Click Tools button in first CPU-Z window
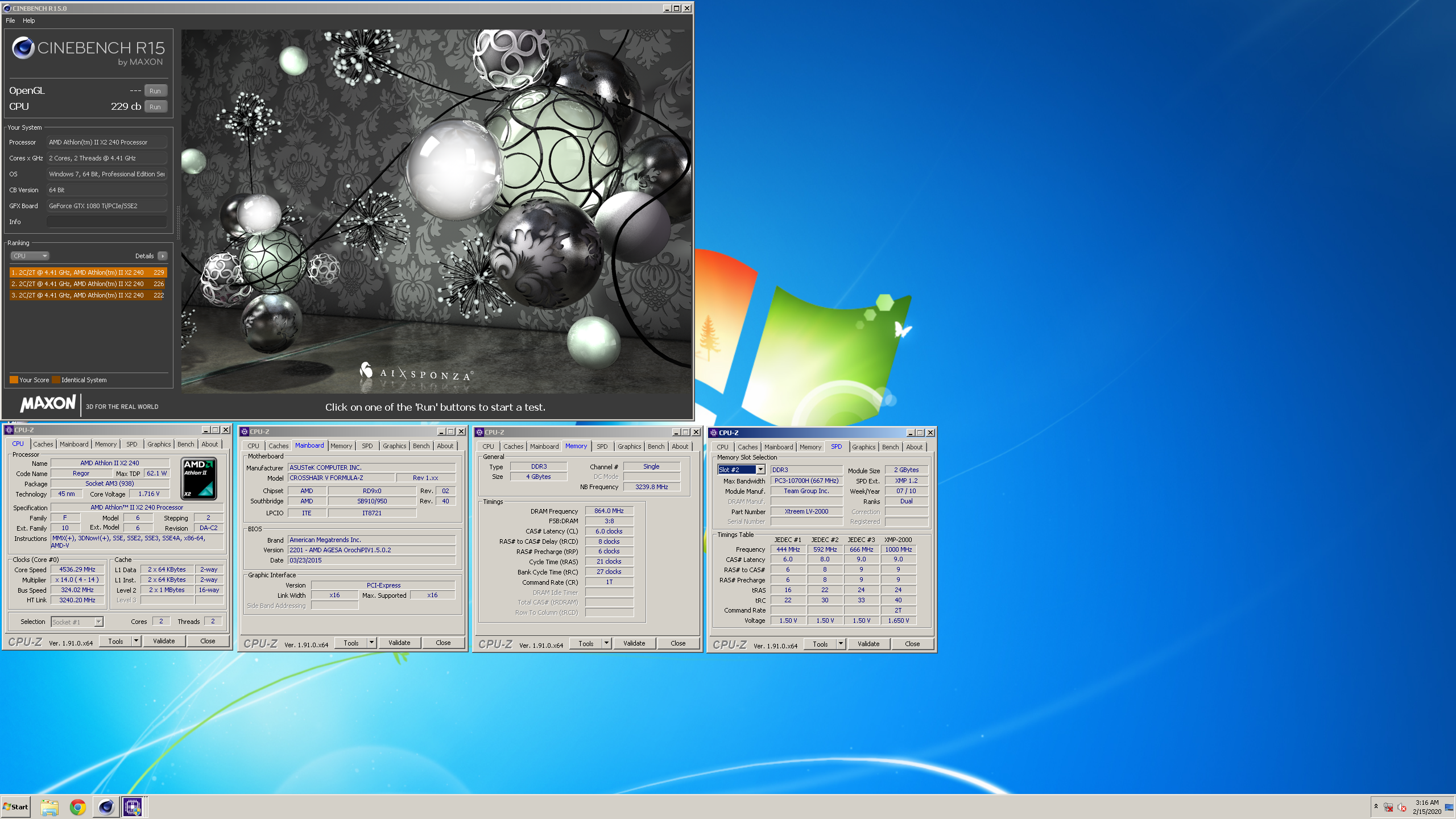The height and width of the screenshot is (819, 1456). tap(115, 641)
